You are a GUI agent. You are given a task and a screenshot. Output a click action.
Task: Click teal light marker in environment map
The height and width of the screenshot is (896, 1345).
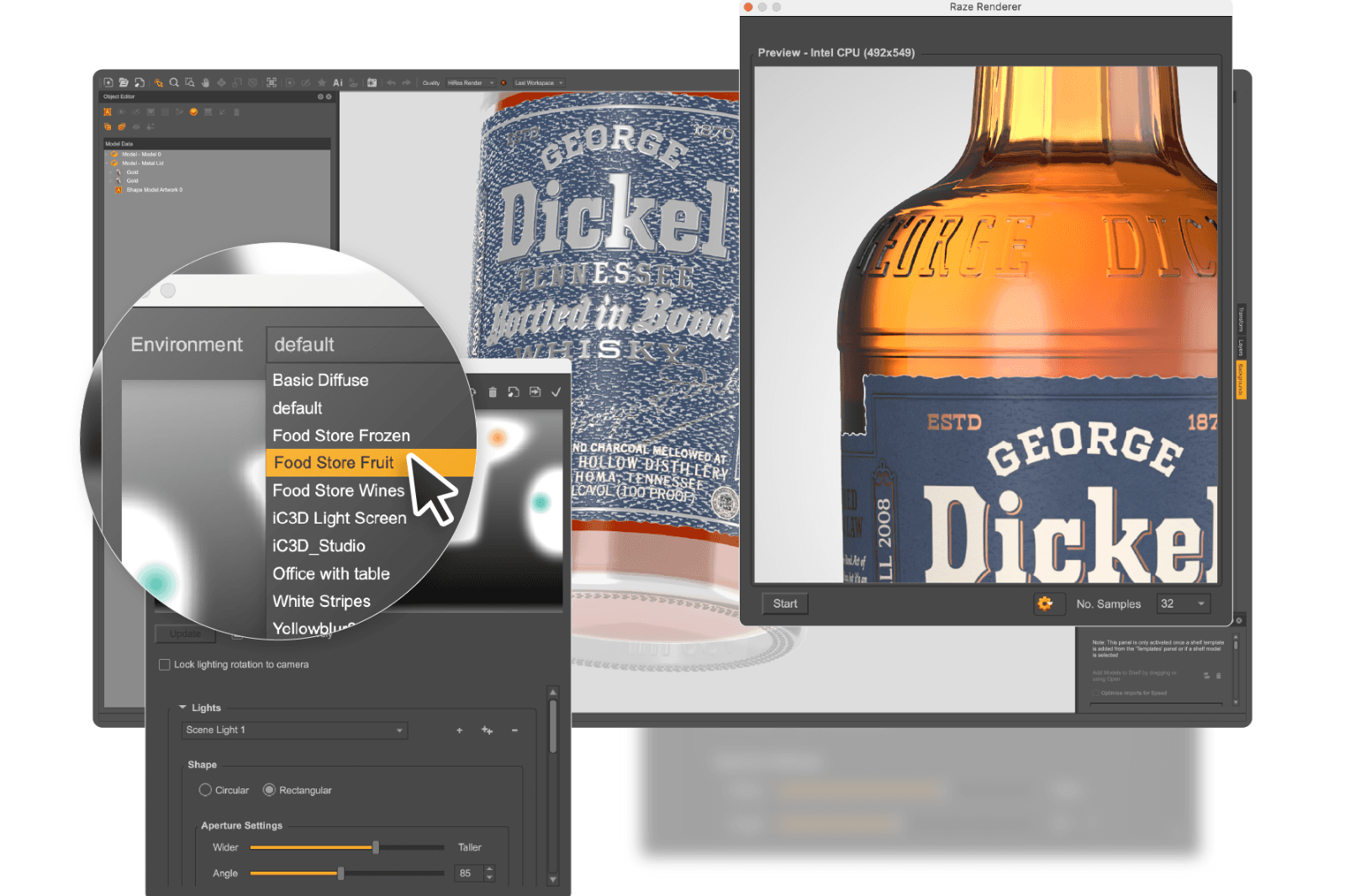click(540, 503)
